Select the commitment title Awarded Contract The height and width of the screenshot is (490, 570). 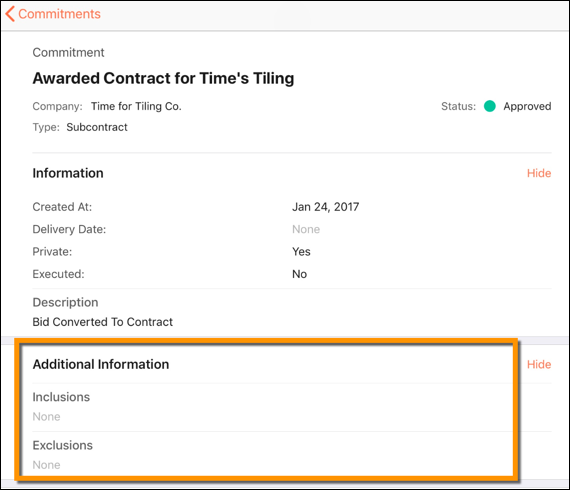tap(163, 78)
